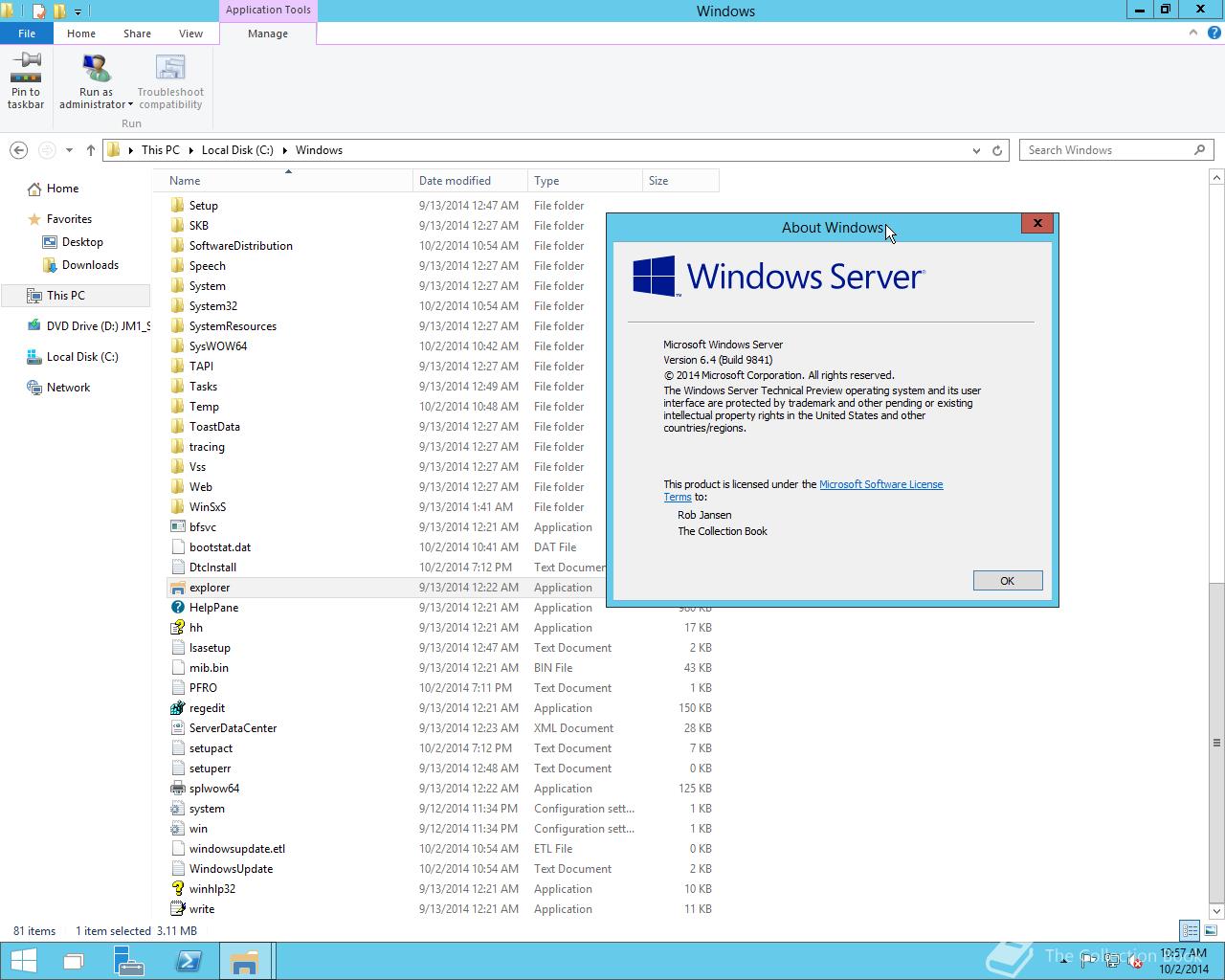This screenshot has height=980, width=1225.
Task: Click the Troubleshoot compatibility icon
Action: coord(170,69)
